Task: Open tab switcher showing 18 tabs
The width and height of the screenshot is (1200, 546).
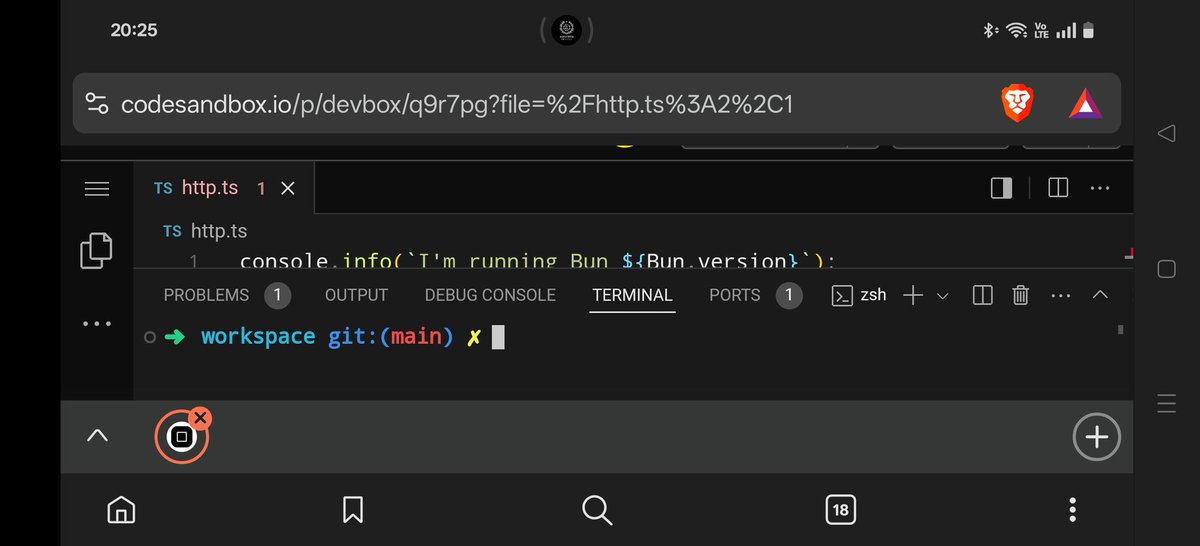Action: point(840,510)
